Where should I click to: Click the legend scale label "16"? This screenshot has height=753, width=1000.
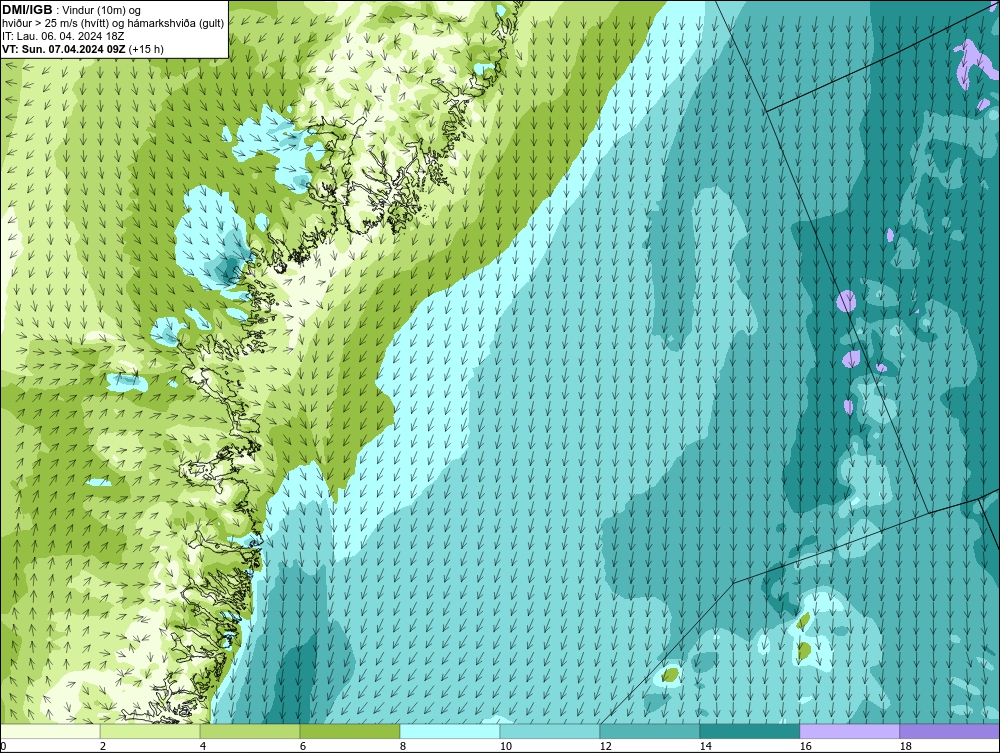(805, 746)
